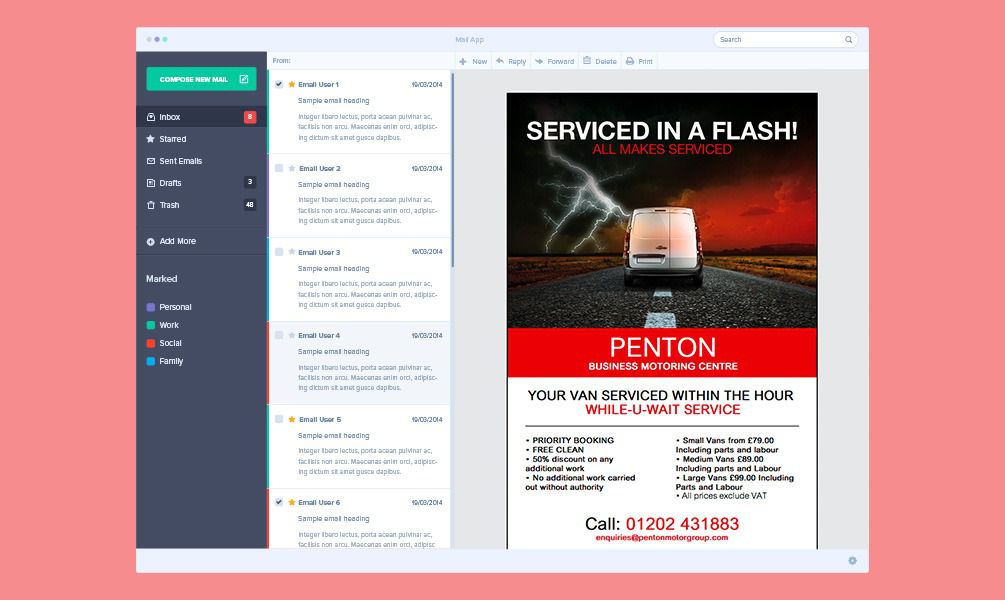Uncheck the Email User 1 checkbox

point(279,84)
